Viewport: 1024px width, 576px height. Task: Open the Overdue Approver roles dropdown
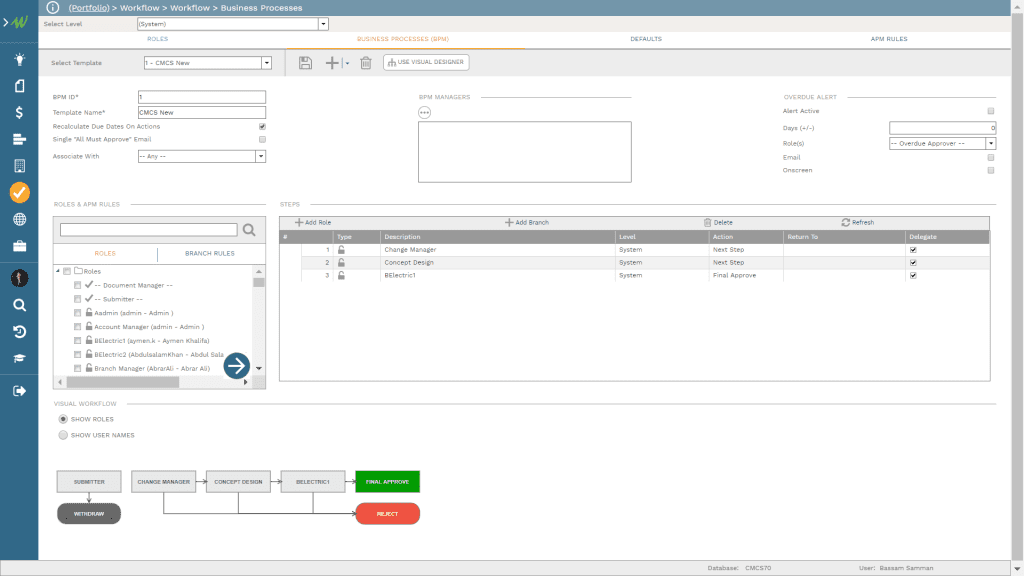point(991,144)
